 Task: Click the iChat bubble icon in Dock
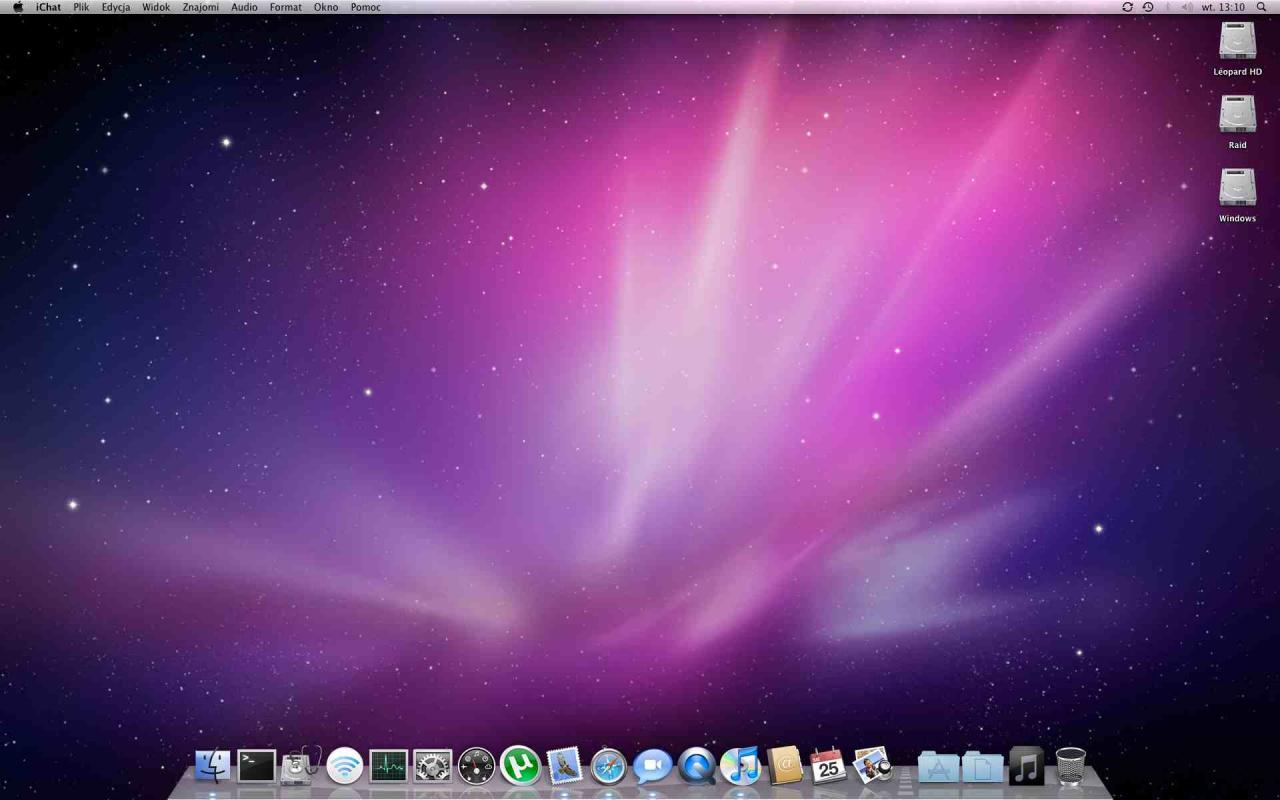652,766
